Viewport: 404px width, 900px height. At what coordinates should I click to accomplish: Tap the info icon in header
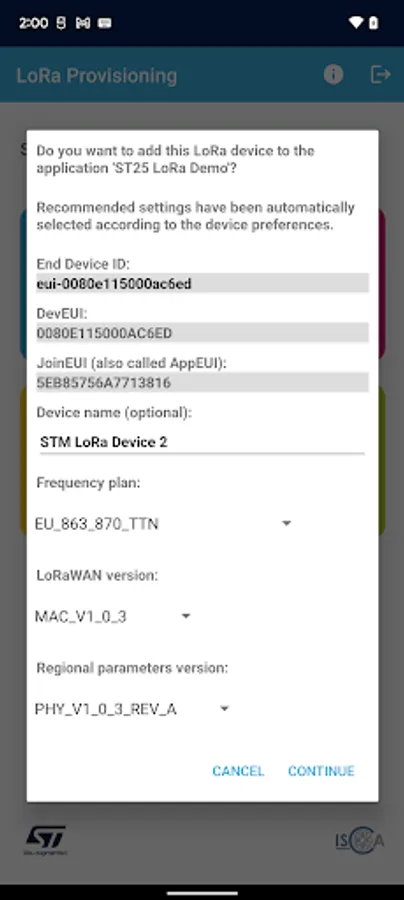click(333, 75)
